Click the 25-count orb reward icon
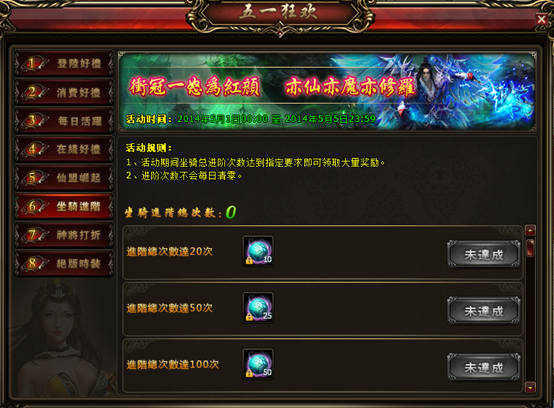 pos(258,308)
